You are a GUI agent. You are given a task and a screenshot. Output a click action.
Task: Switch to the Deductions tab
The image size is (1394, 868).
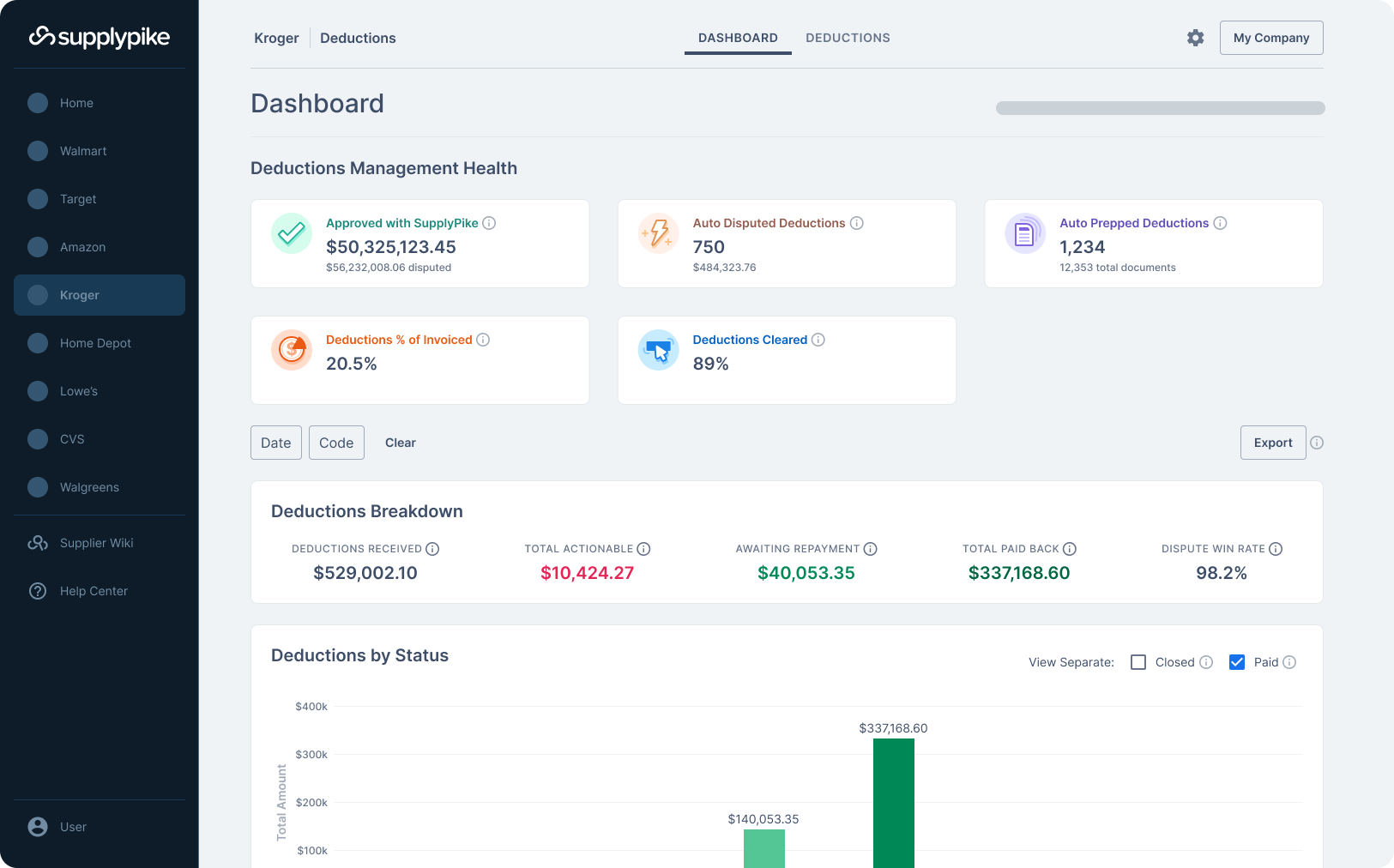[848, 38]
